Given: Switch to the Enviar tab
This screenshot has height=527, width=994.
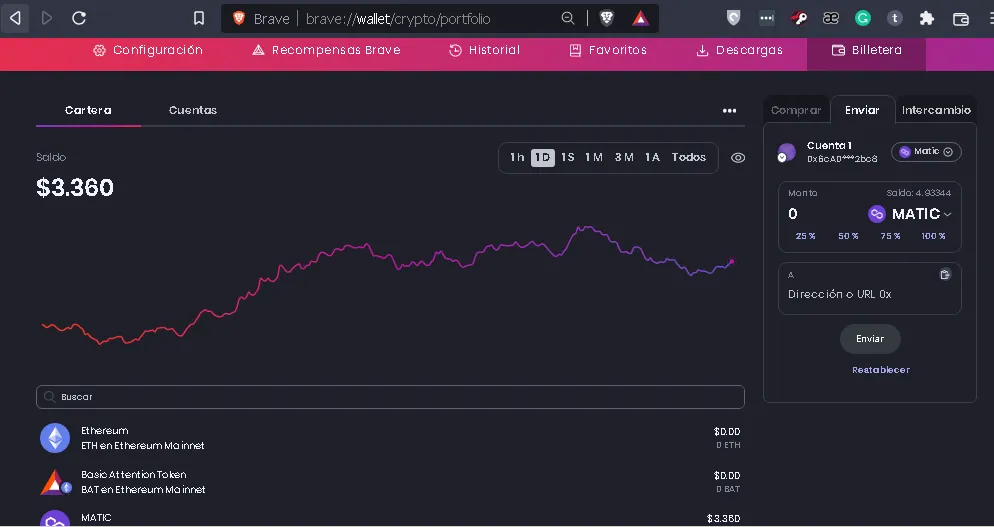Looking at the screenshot, I should pos(862,110).
